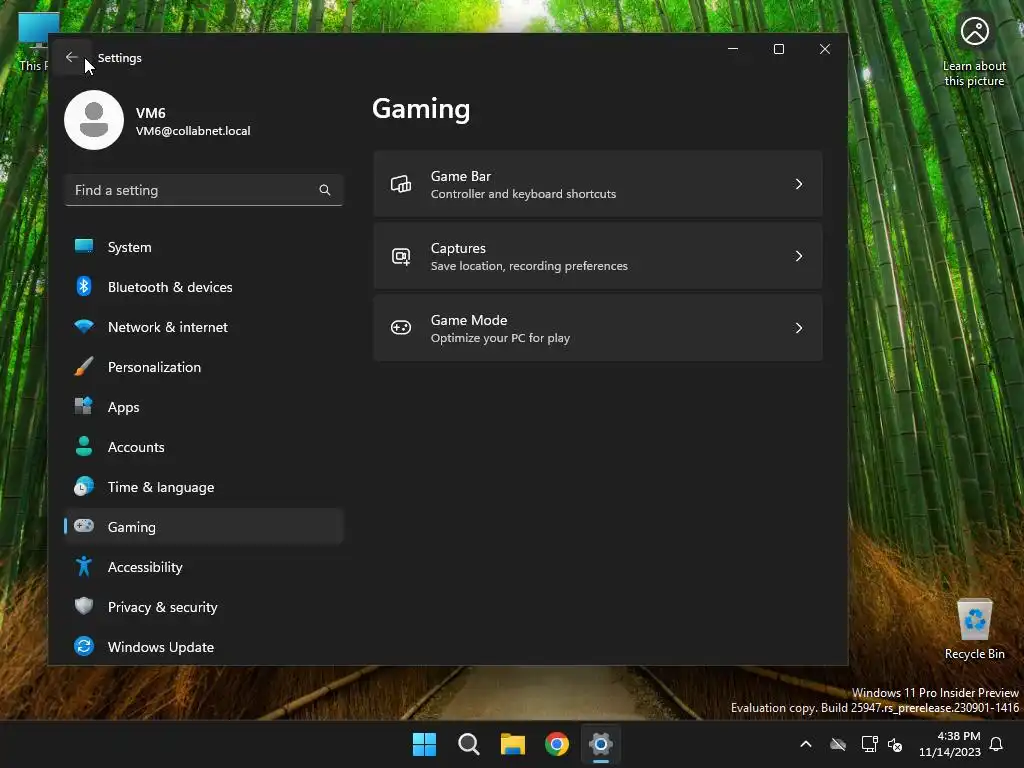This screenshot has height=768, width=1024.
Task: Click 'Save location, recording preferences' text
Action: pyautogui.click(x=529, y=266)
